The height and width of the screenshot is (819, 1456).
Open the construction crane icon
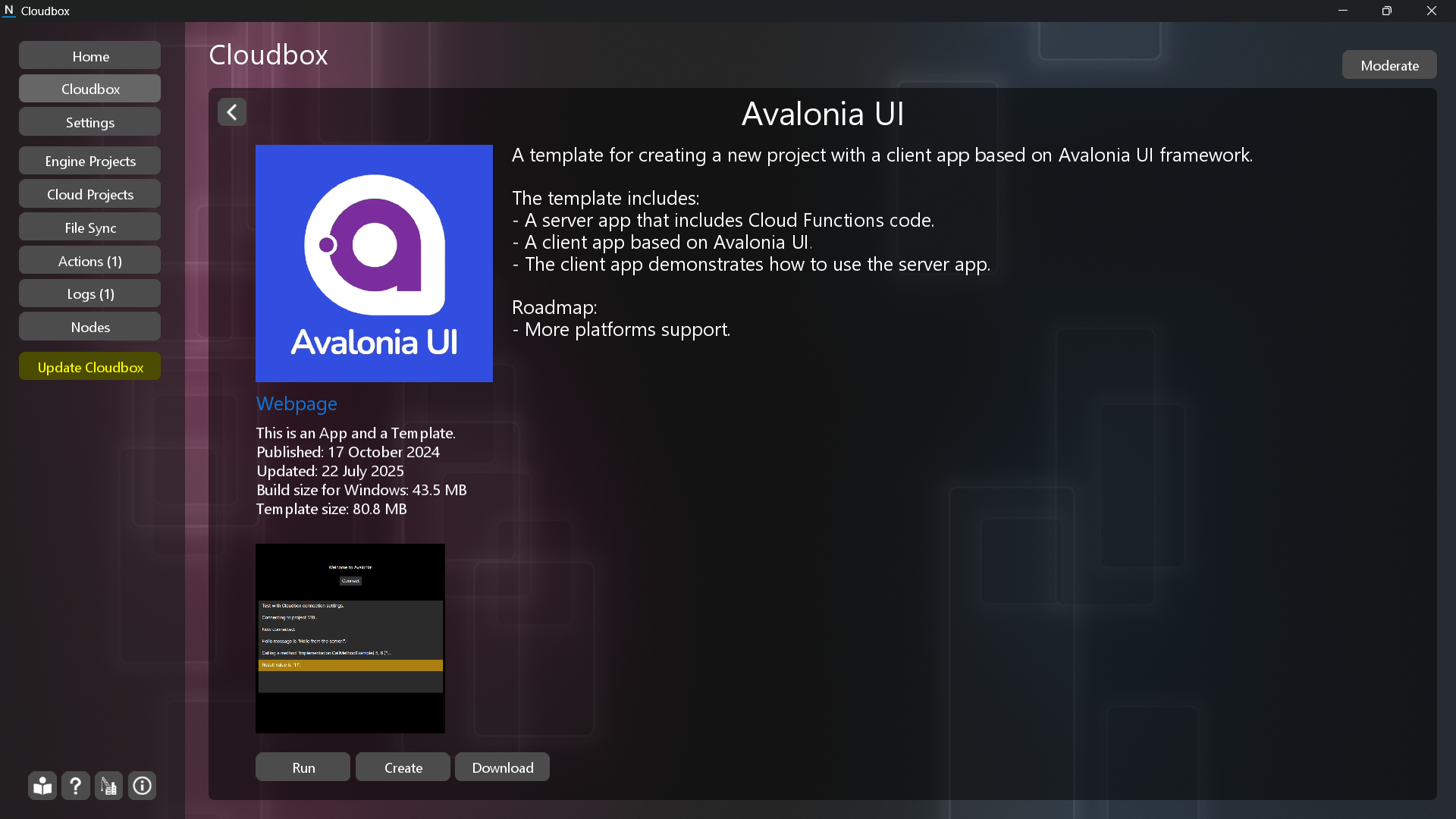coord(109,786)
